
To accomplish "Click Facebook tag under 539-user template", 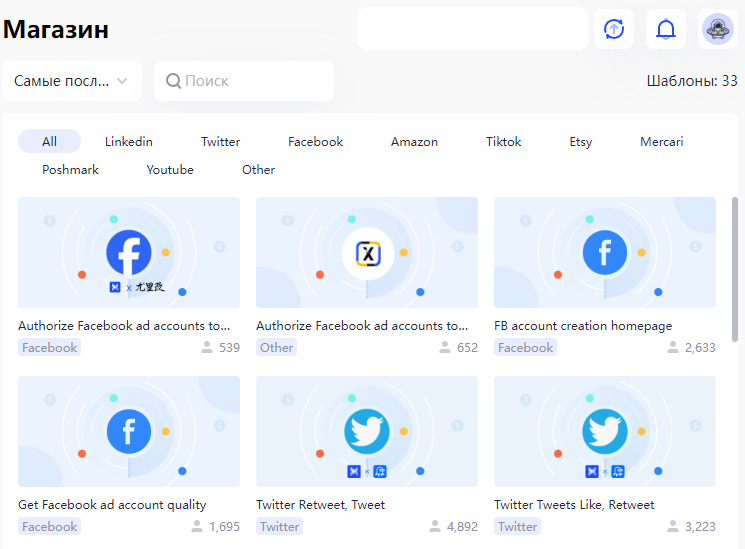I will pos(49,347).
